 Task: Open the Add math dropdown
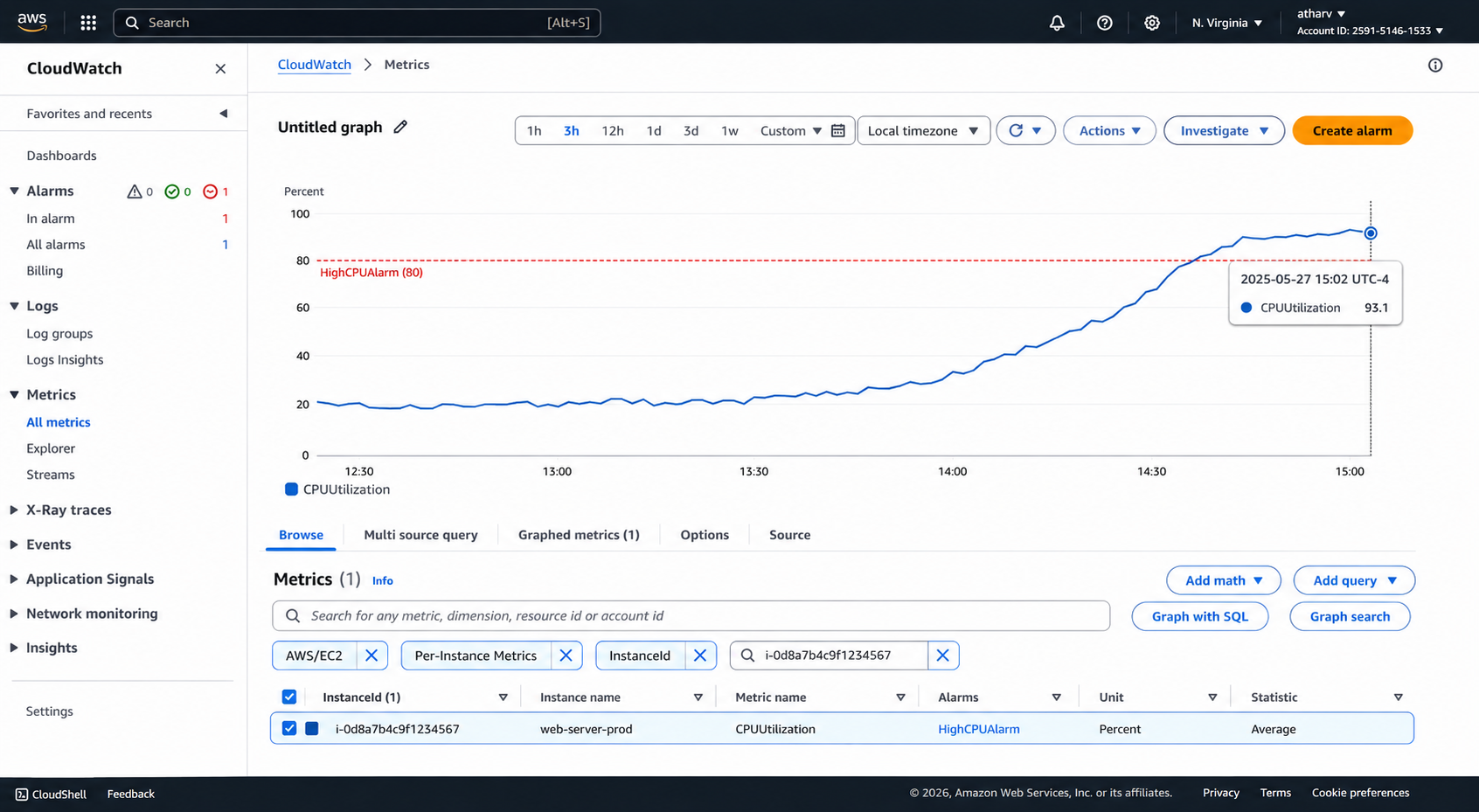[x=1224, y=580]
